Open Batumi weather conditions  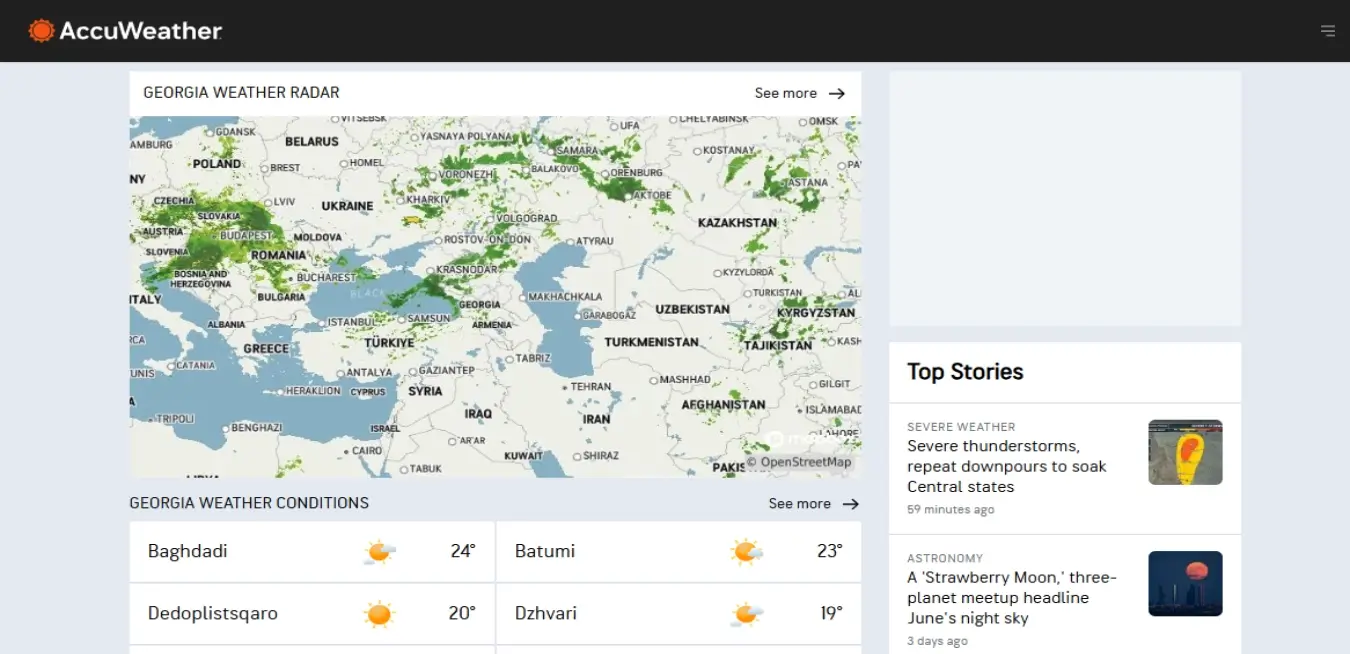(x=679, y=551)
